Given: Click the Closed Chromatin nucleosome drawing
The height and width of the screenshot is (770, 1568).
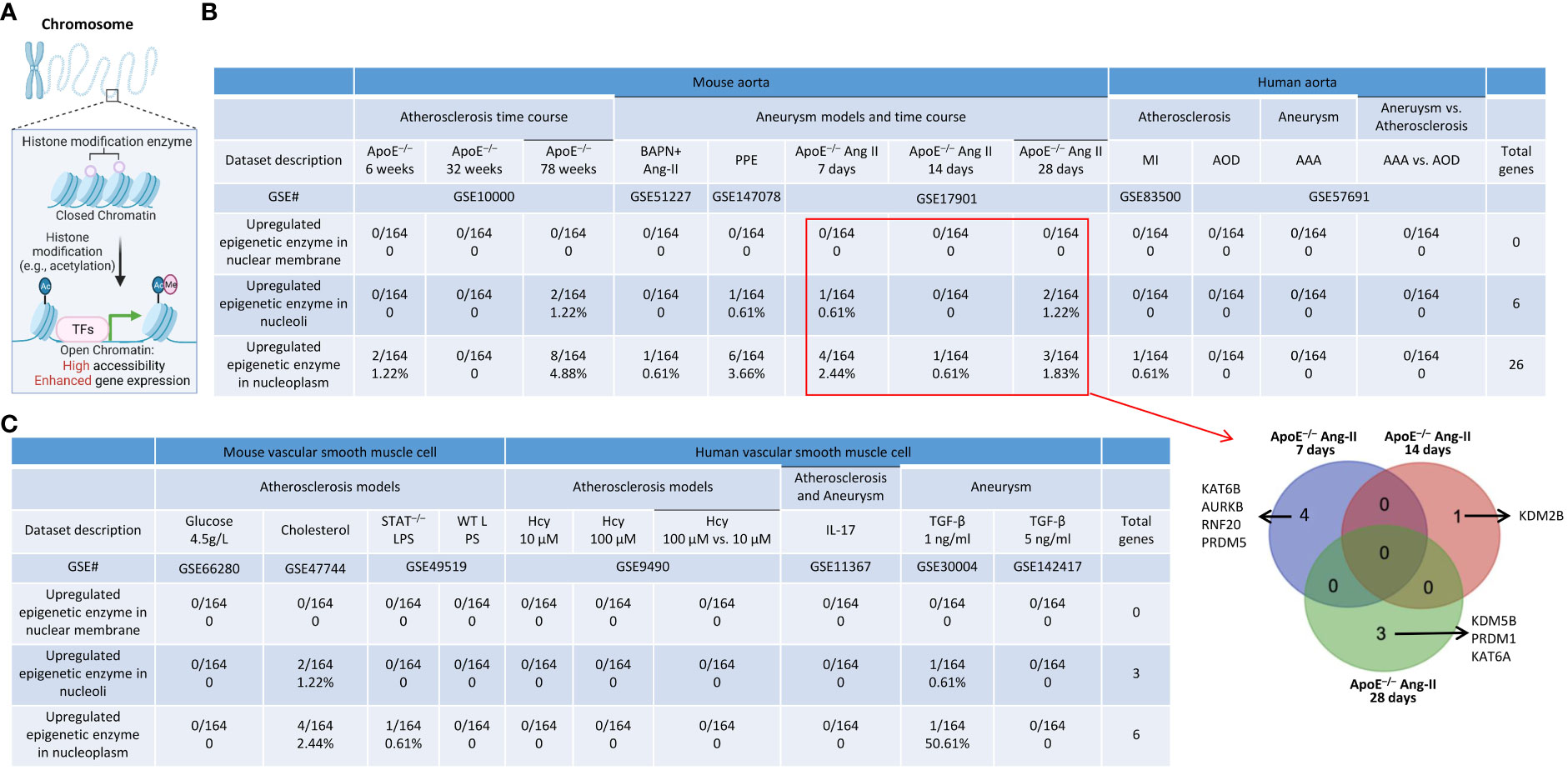Looking at the screenshot, I should coord(105,188).
